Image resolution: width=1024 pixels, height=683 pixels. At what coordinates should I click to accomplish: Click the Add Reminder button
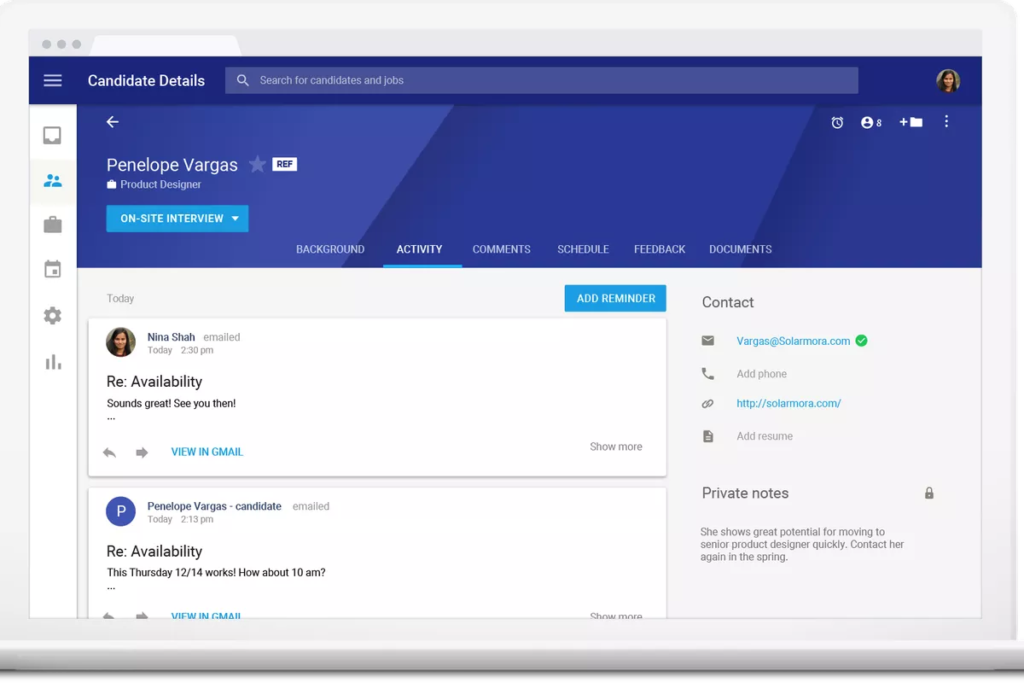[615, 298]
